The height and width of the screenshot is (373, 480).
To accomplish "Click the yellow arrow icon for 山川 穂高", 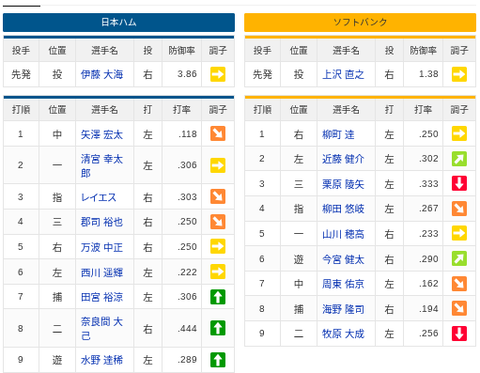I will (x=459, y=233).
